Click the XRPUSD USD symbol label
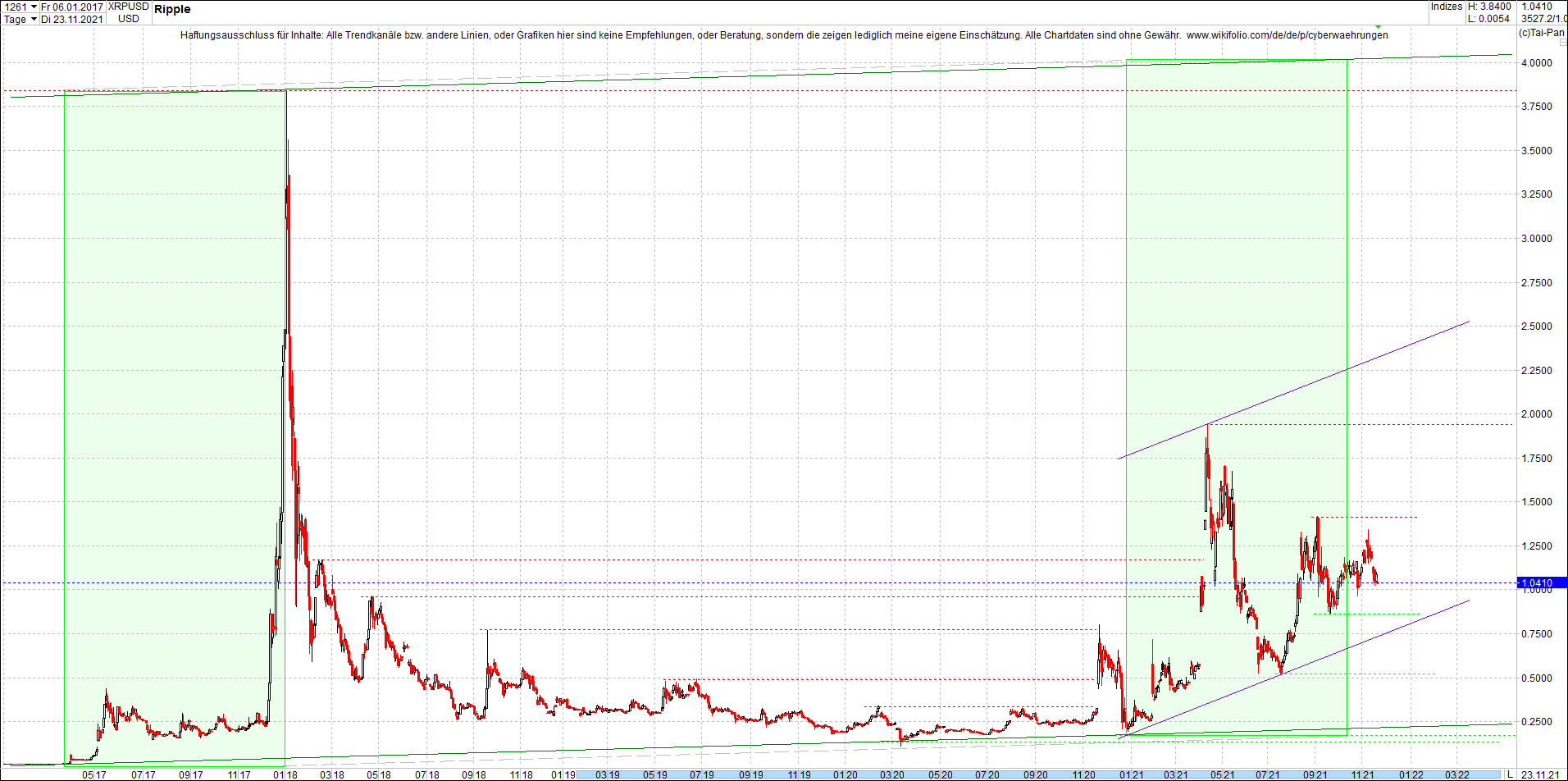This screenshot has width=1568, height=781. pos(128,12)
